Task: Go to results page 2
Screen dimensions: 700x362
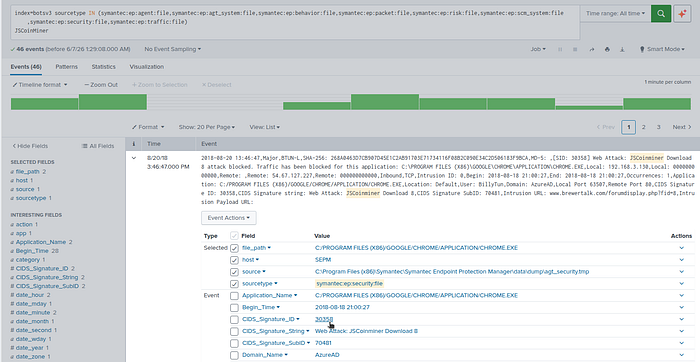Action: [643, 127]
